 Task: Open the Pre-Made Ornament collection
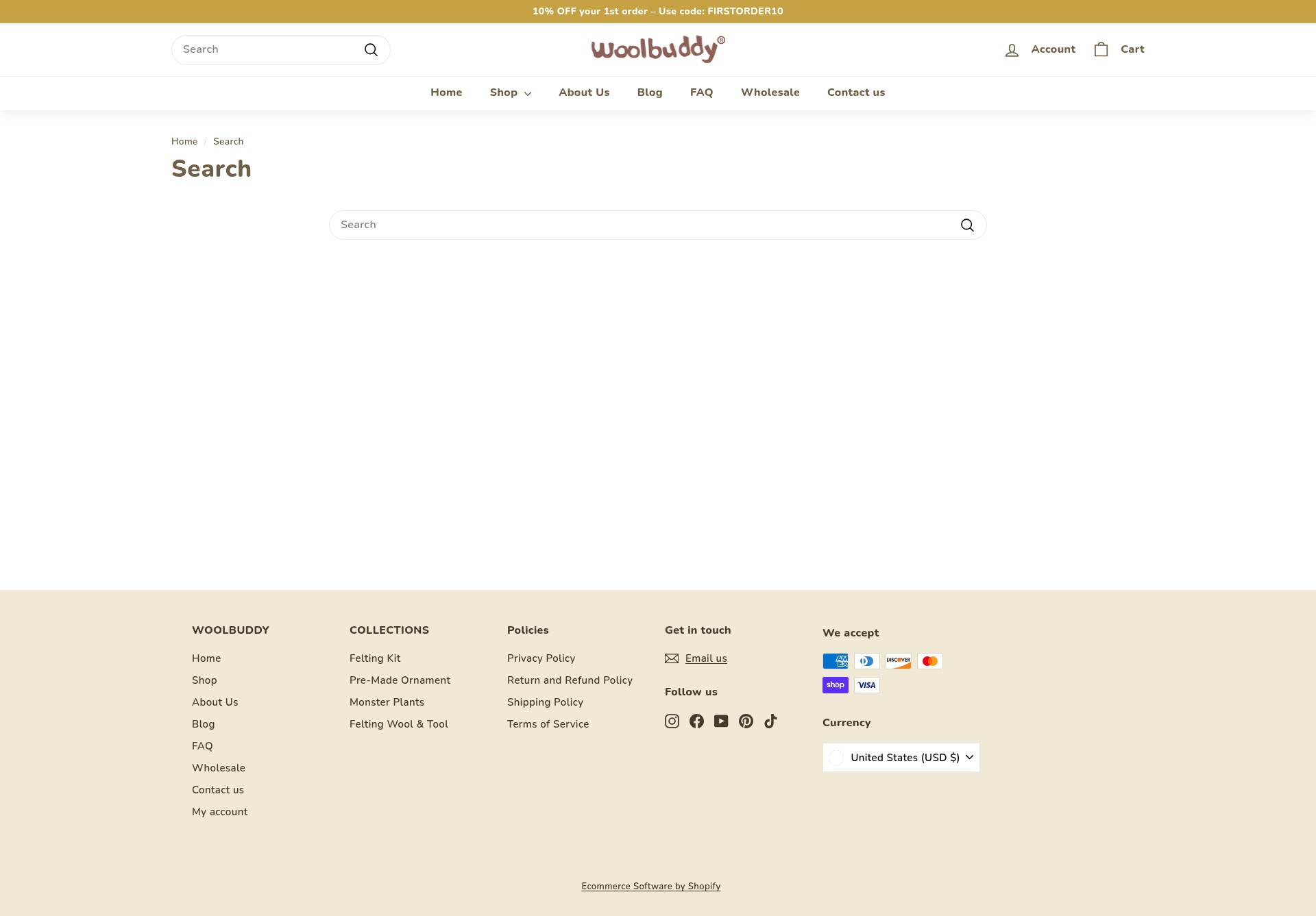(x=400, y=680)
